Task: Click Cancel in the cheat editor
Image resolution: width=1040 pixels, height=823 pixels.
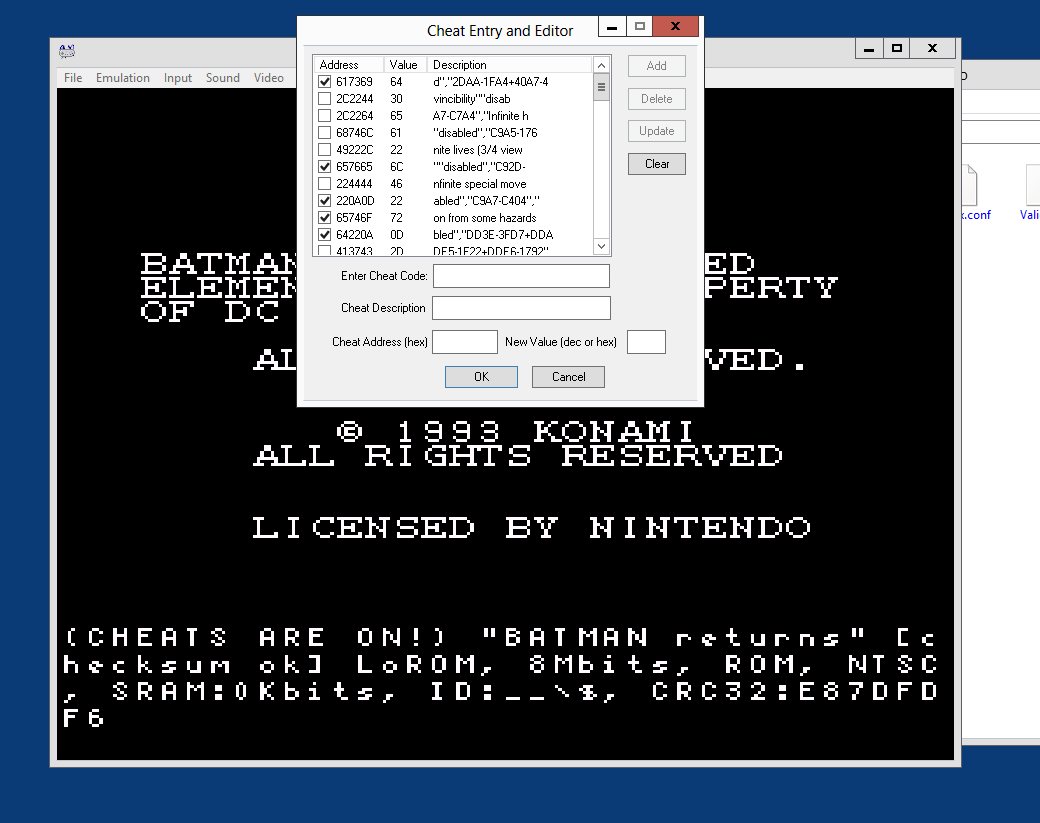Action: pyautogui.click(x=568, y=377)
